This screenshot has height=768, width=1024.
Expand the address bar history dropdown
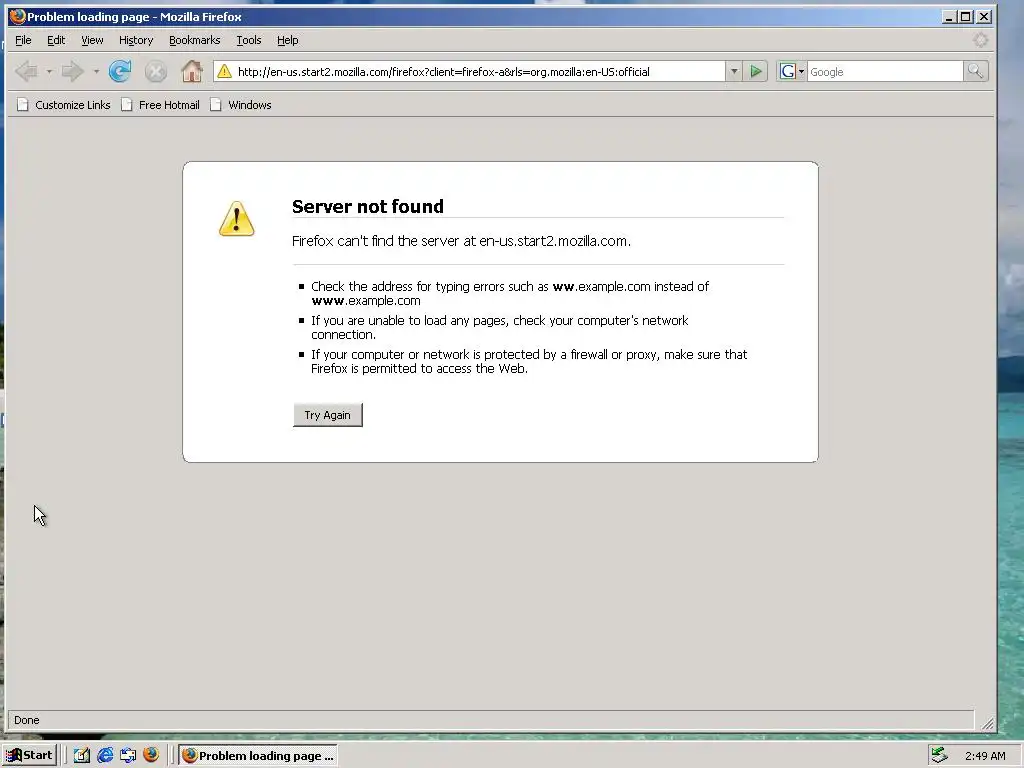pyautogui.click(x=734, y=71)
